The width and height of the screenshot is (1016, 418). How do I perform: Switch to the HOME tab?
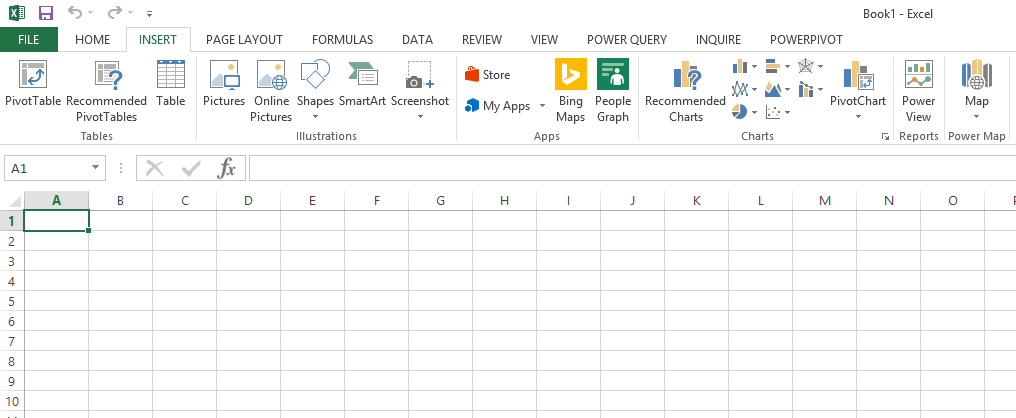(93, 40)
